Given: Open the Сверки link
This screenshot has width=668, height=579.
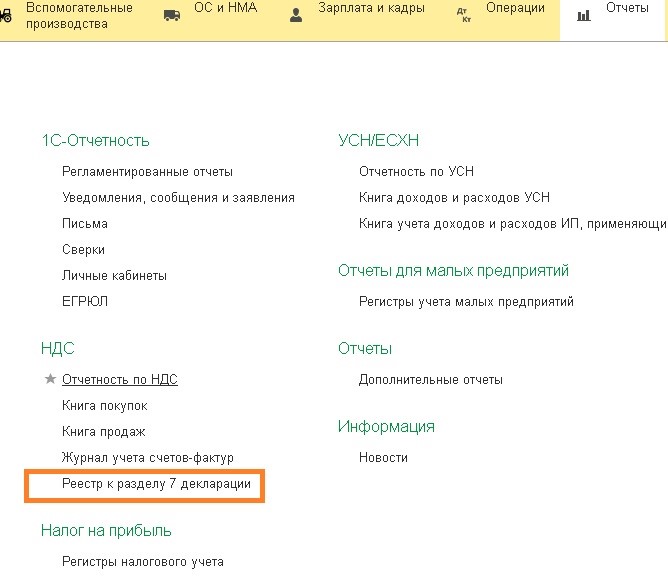Looking at the screenshot, I should tap(84, 250).
